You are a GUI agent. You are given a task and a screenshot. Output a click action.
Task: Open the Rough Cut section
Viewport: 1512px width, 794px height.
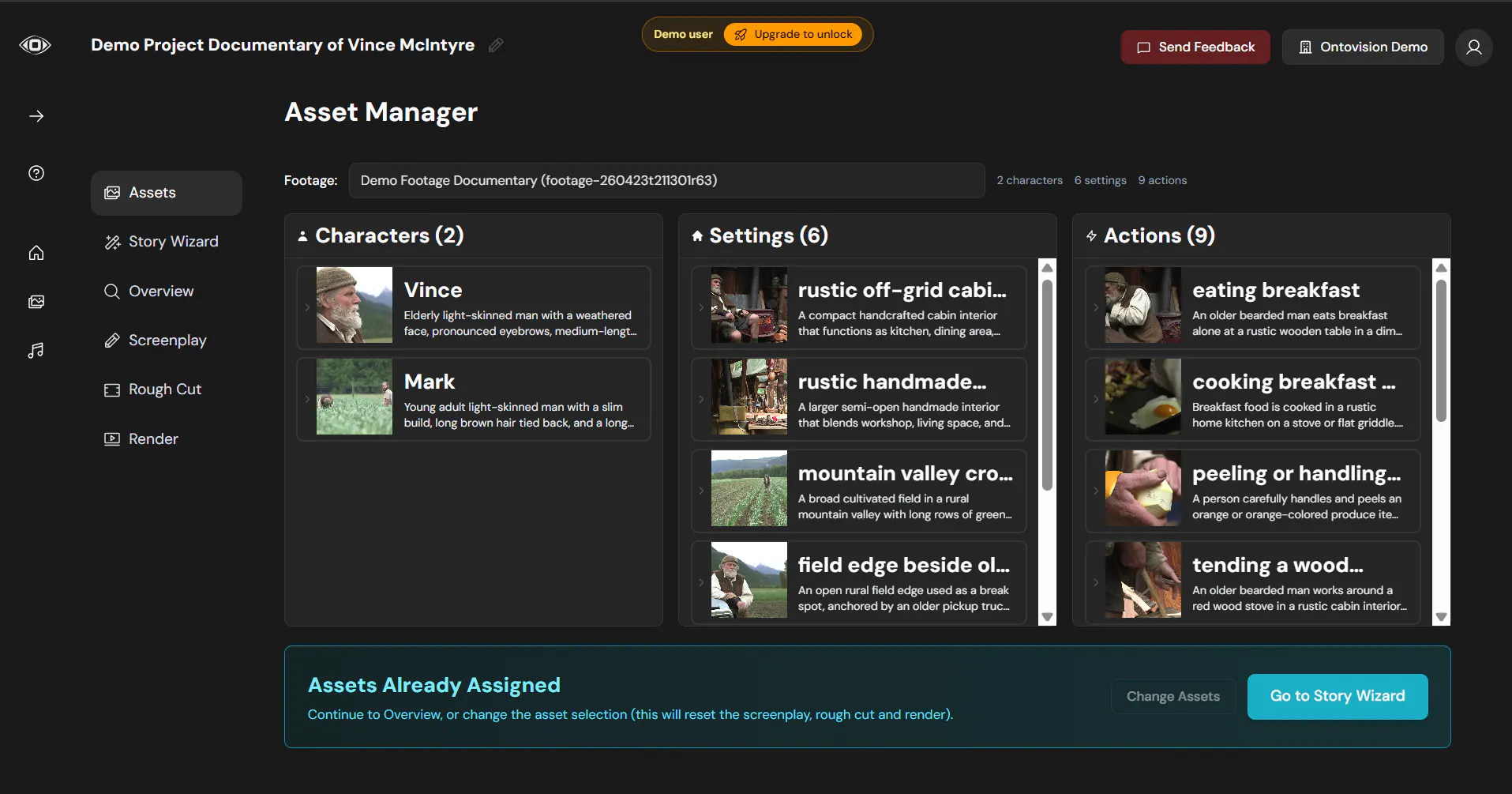(x=167, y=389)
